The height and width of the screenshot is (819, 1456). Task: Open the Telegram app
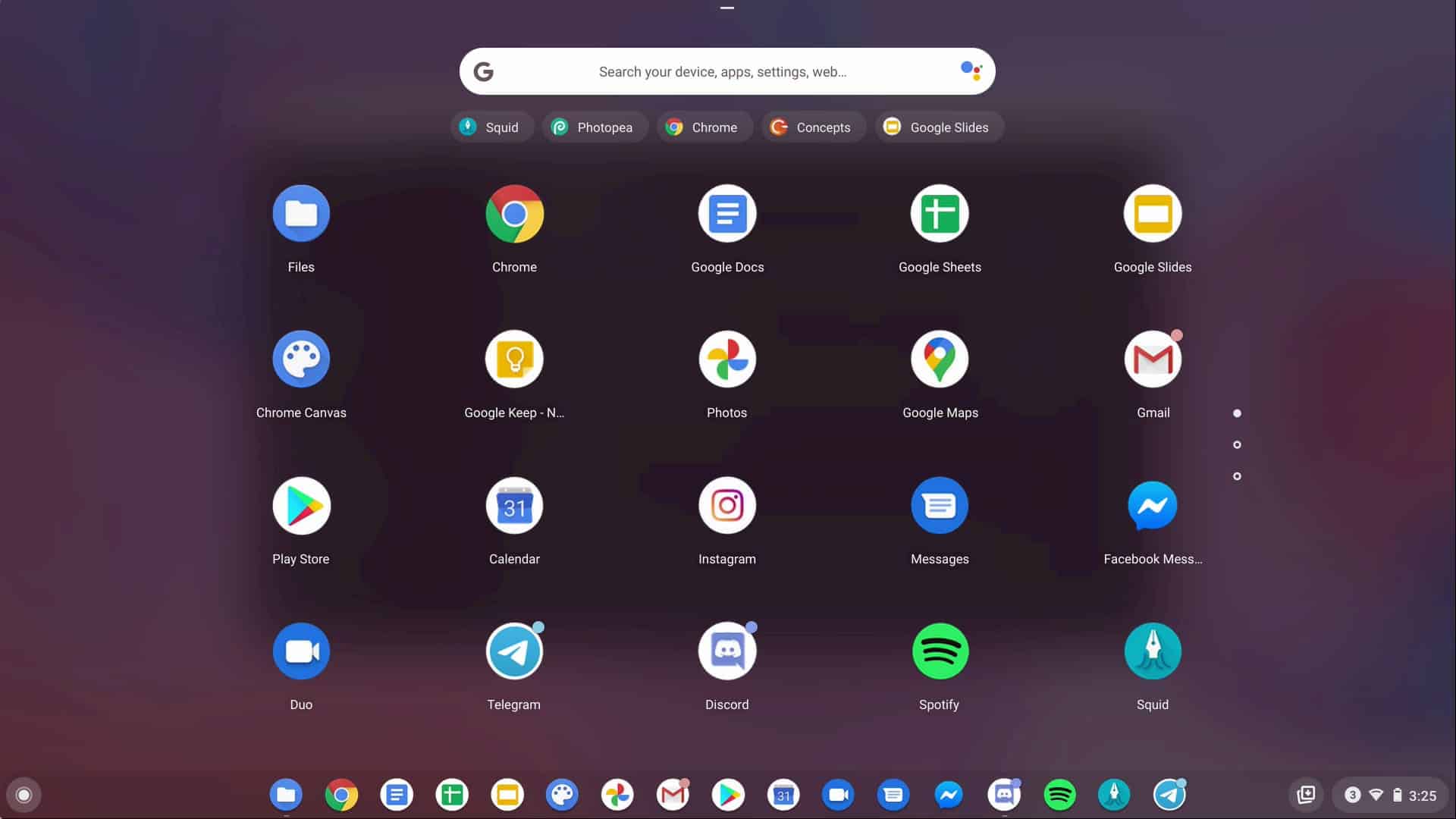click(514, 651)
